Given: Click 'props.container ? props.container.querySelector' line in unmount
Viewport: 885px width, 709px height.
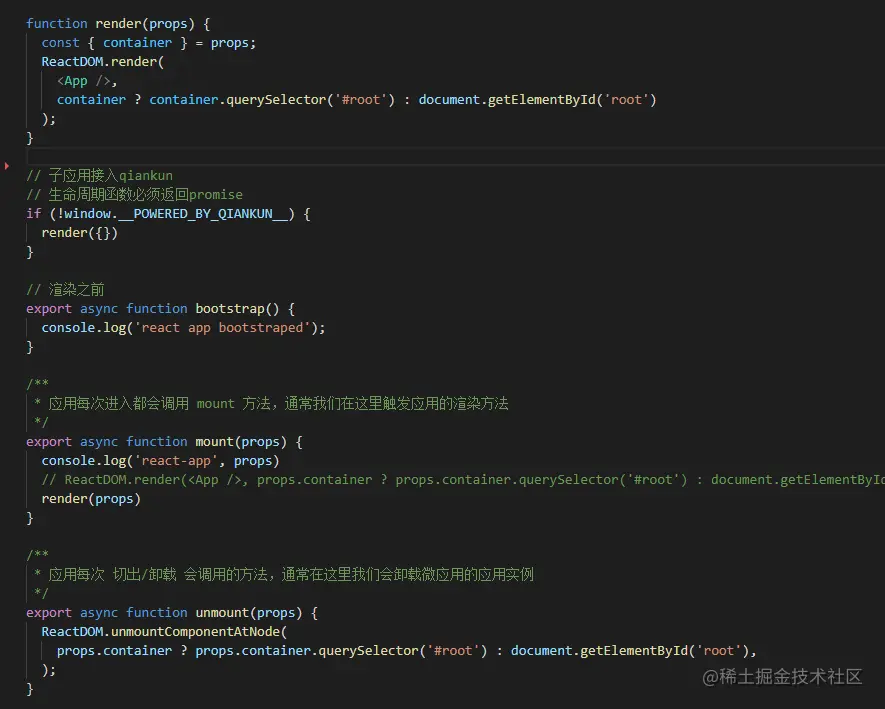Looking at the screenshot, I should 406,651.
